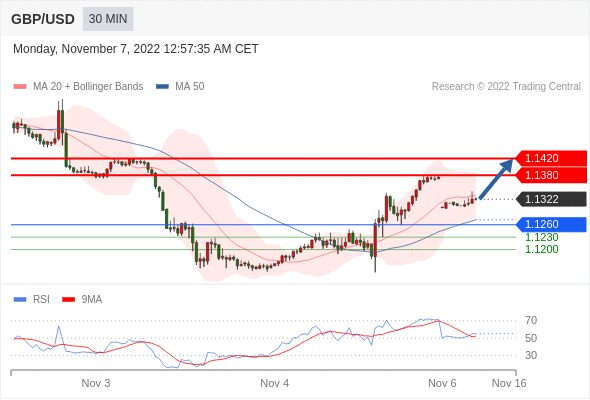
Task: Click the chart timestamp header text
Action: (x=136, y=49)
